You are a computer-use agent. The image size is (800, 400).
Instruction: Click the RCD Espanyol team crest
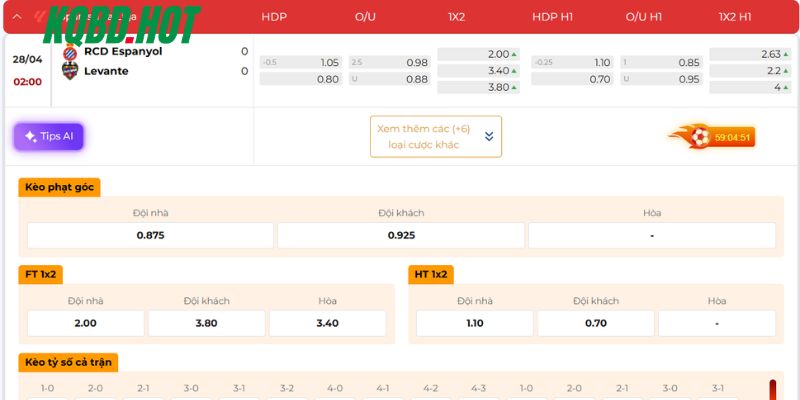click(70, 52)
